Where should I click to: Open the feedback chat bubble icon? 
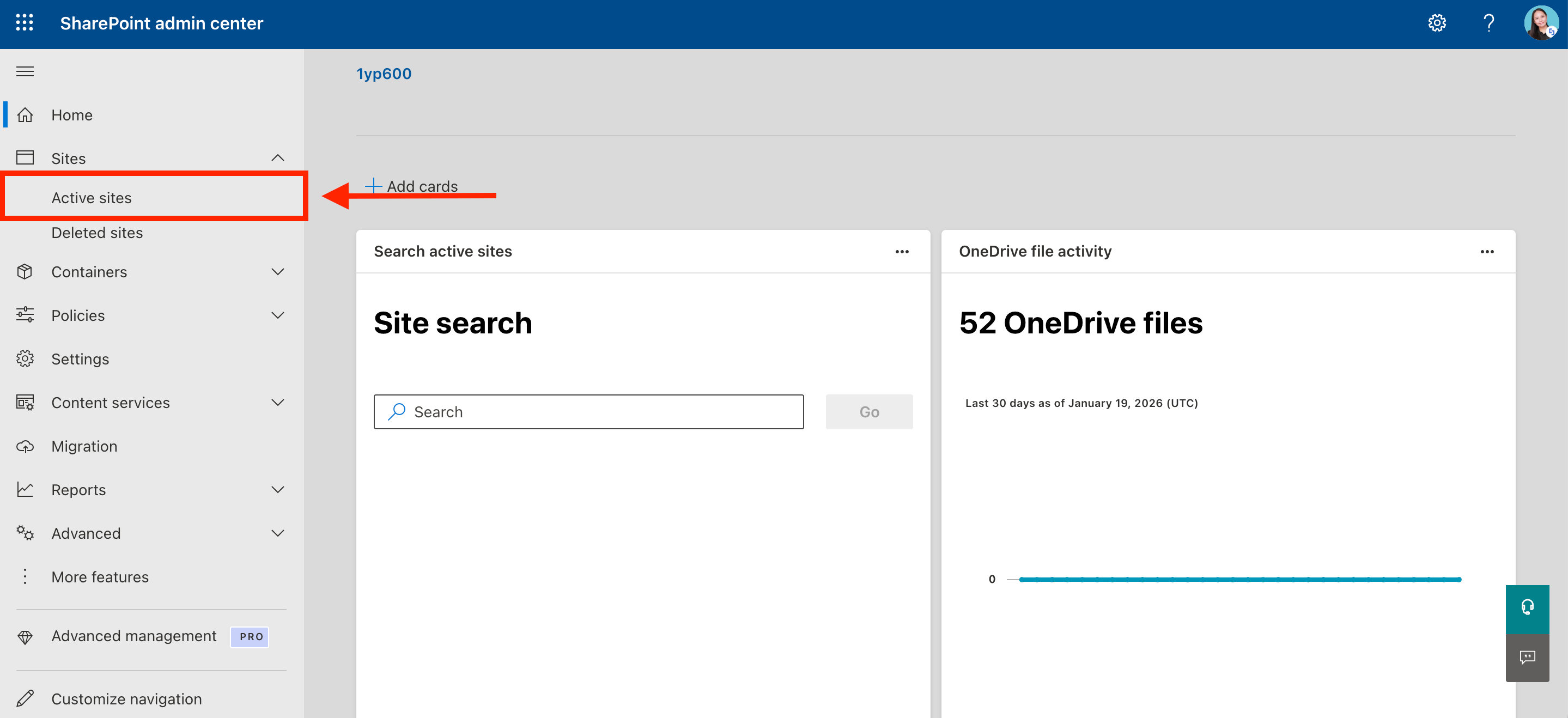coord(1527,657)
